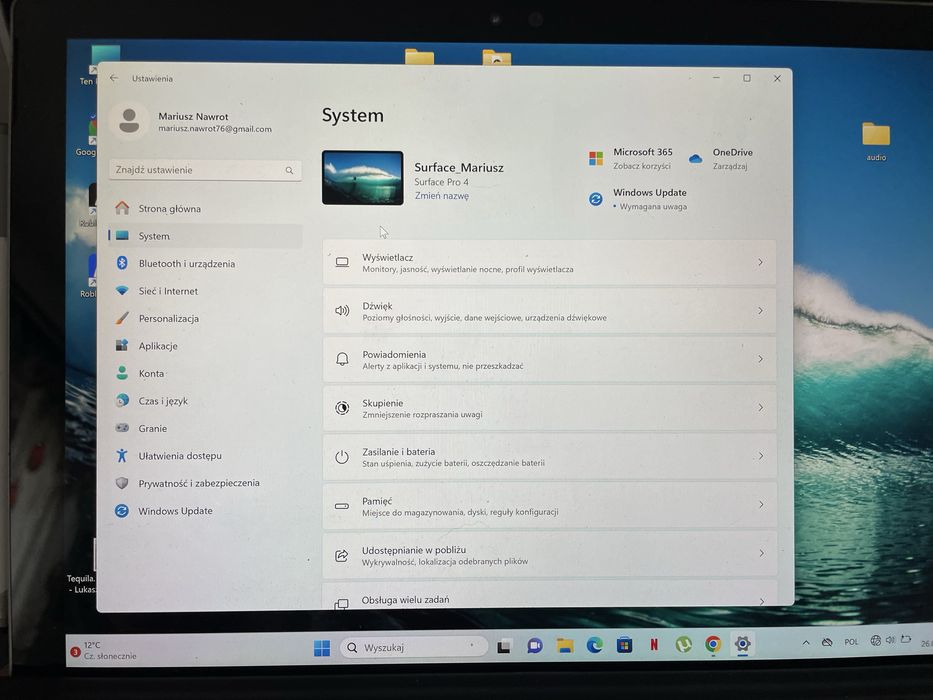The height and width of the screenshot is (700, 933).
Task: Click the user account avatar icon
Action: point(129,121)
